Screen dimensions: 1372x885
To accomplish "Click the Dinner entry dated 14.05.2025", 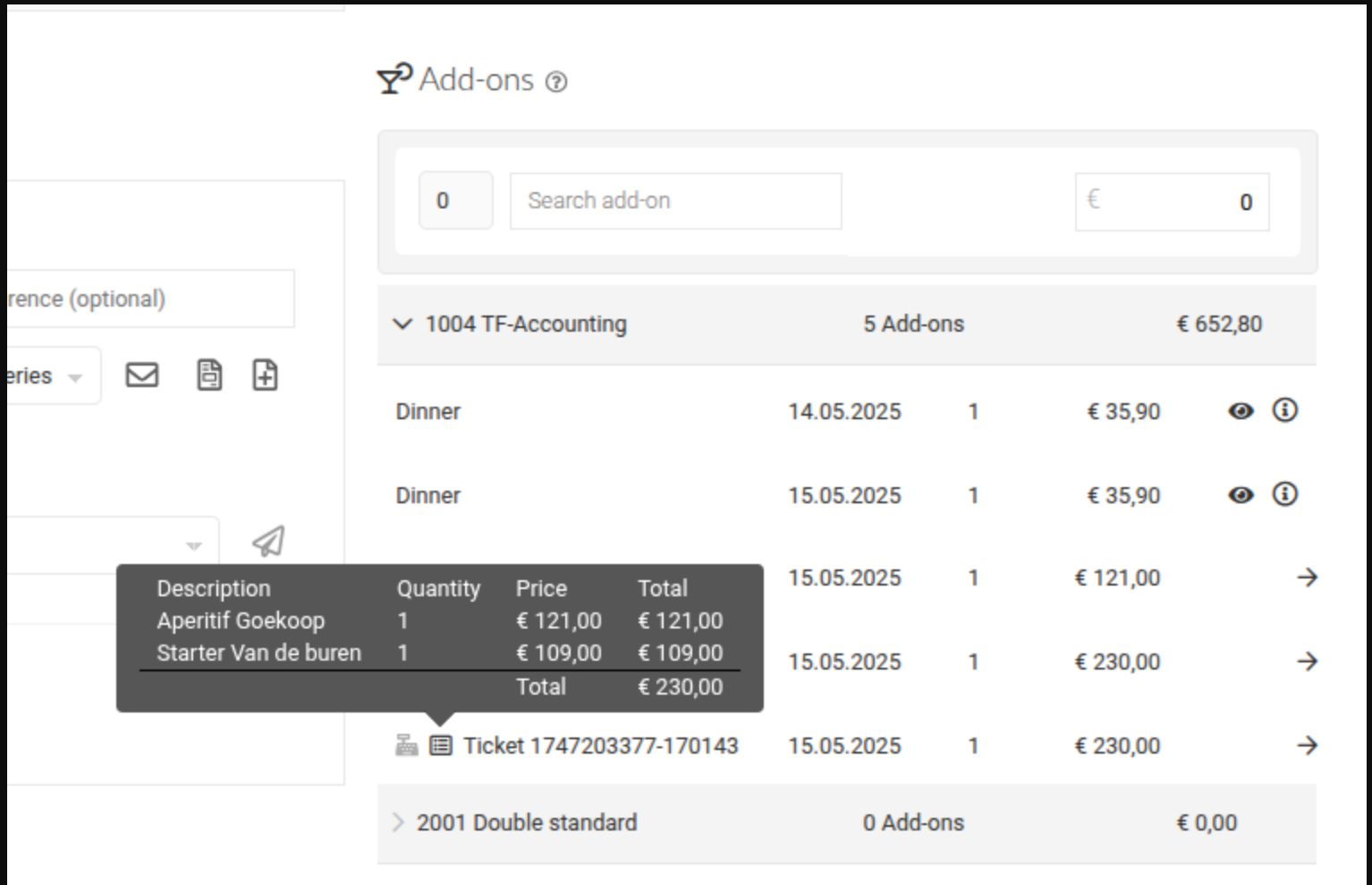I will [428, 412].
